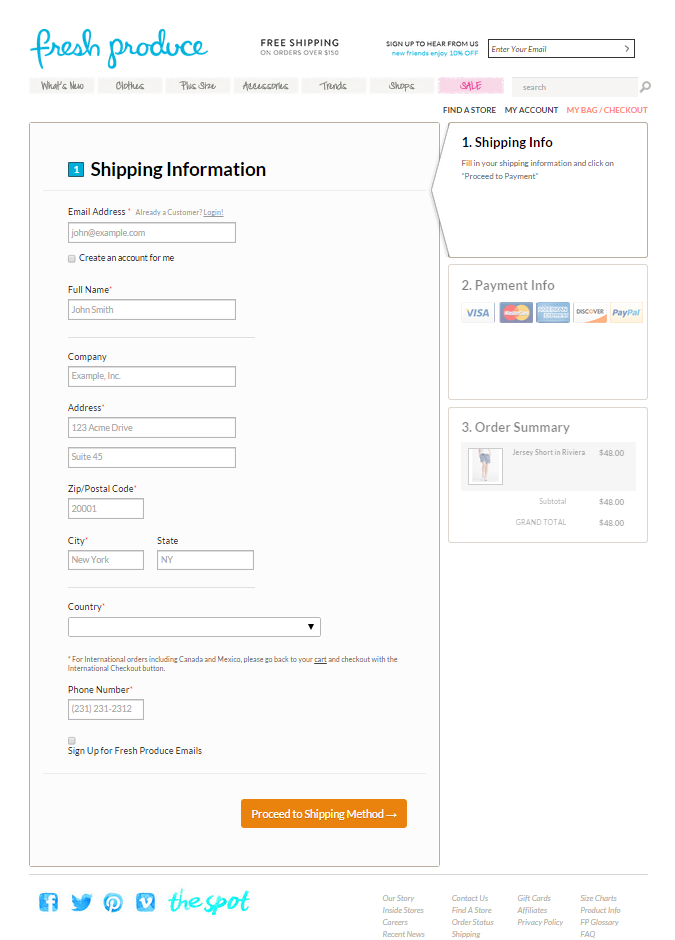675x940 pixels.
Task: Open the Clothes menu
Action: point(129,86)
